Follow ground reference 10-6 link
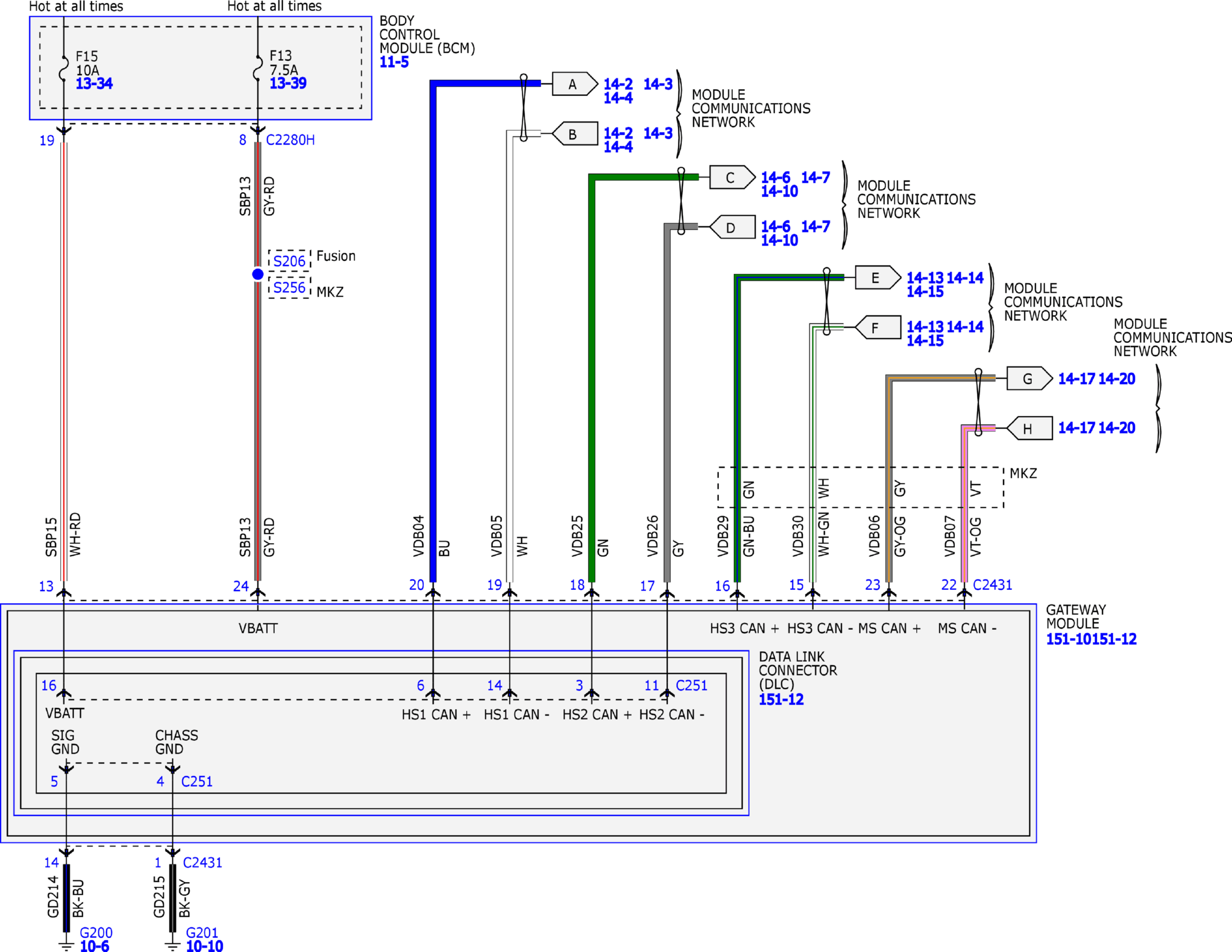Screen dimensions: 1232x952 tap(94, 946)
